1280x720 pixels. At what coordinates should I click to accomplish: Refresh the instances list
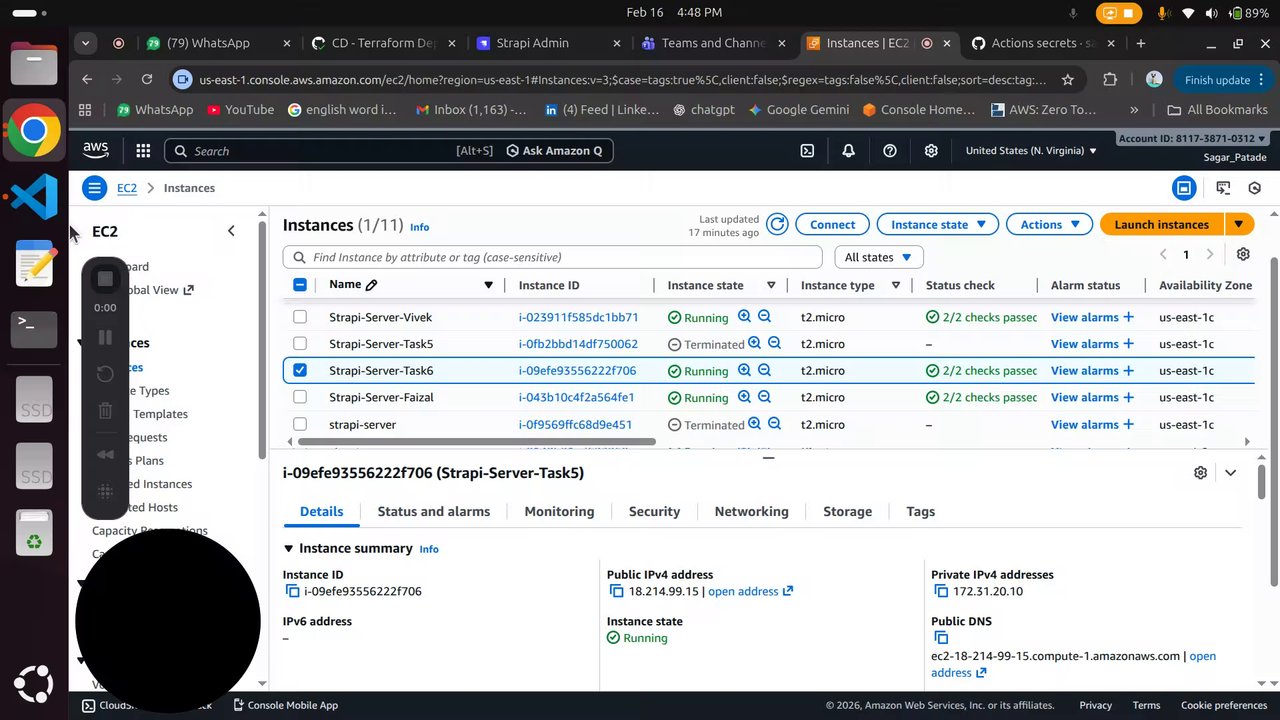click(777, 225)
